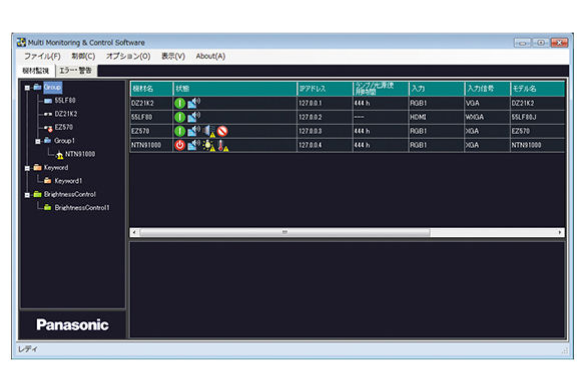This screenshot has height=390, width=584.
Task: Collapse the Group1 tree node
Action: 38,142
